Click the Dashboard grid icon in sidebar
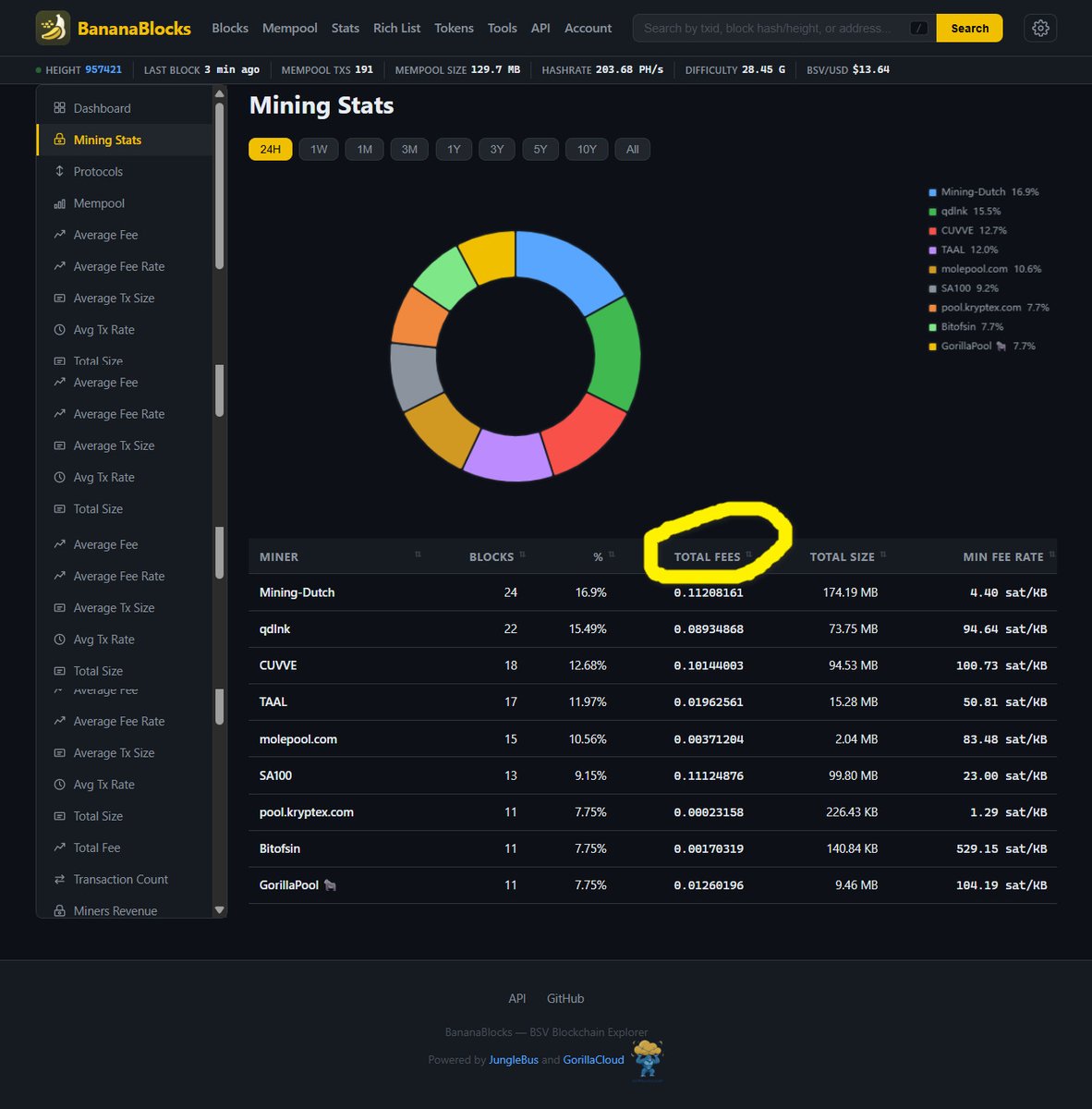This screenshot has width=1092, height=1109. [59, 108]
